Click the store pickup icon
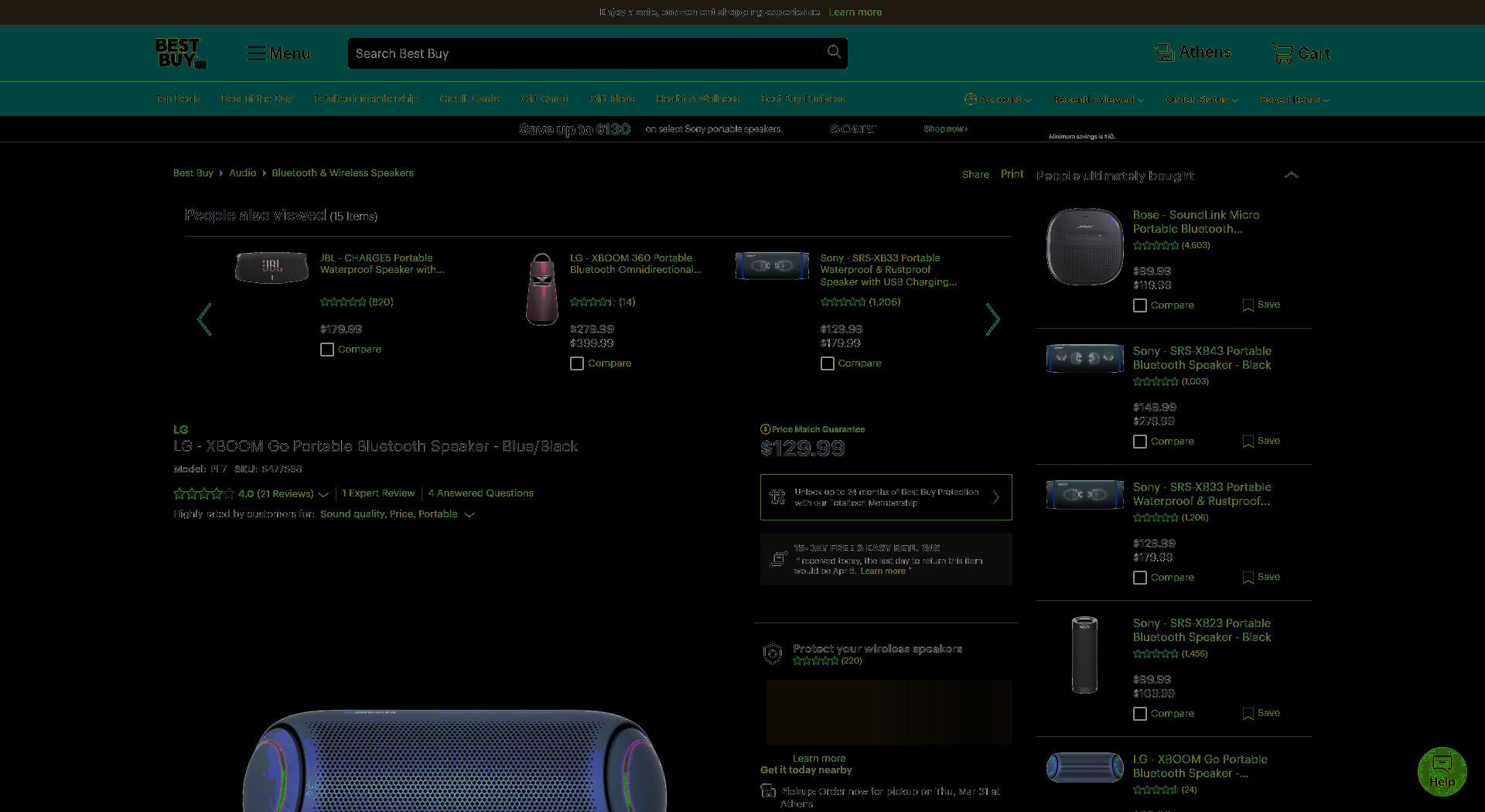The width and height of the screenshot is (1485, 812). [x=768, y=790]
